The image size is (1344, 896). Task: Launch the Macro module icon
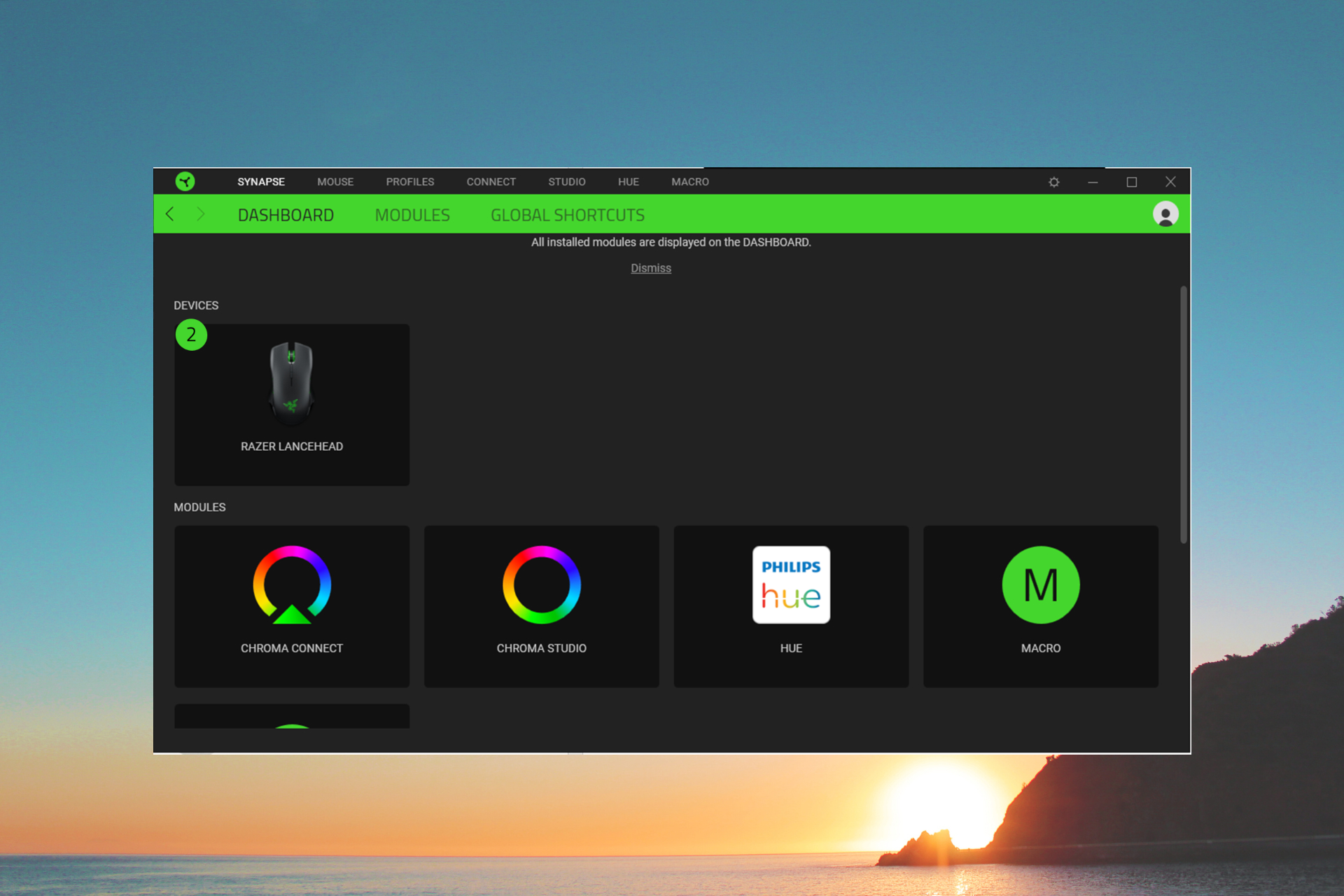(1041, 584)
